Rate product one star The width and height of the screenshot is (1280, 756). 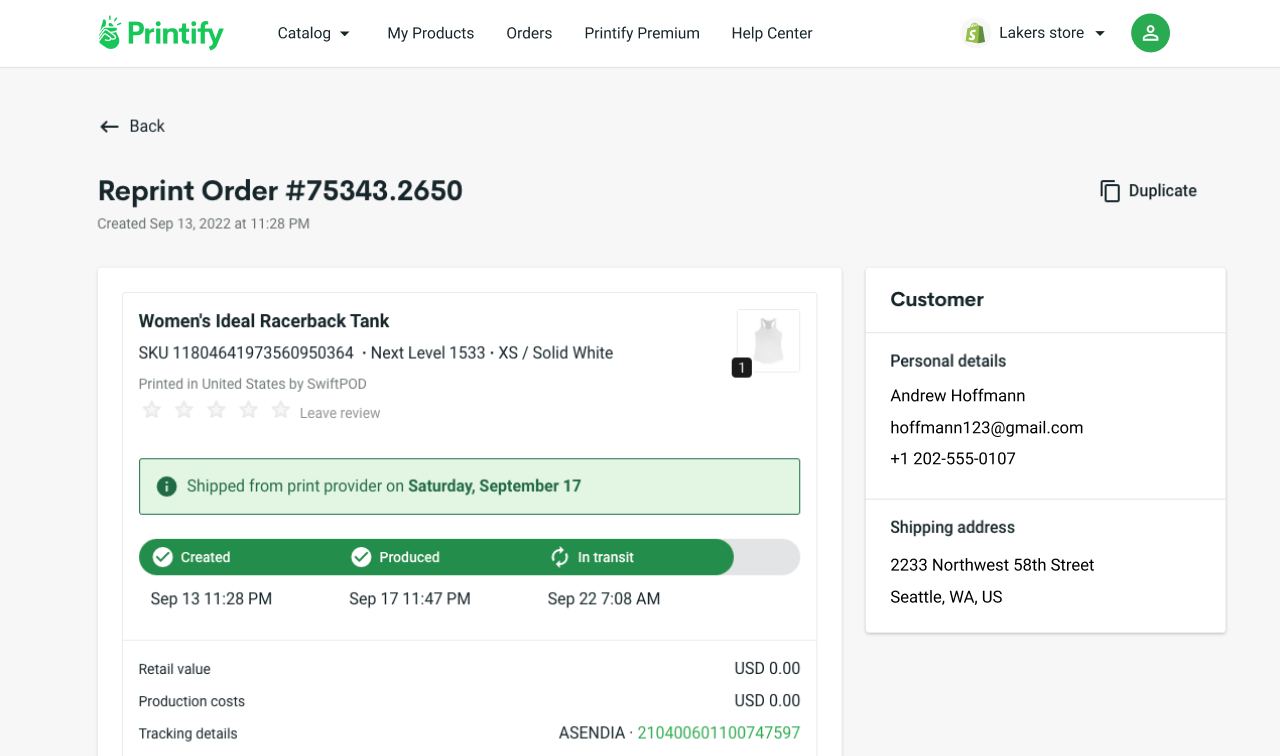point(151,410)
